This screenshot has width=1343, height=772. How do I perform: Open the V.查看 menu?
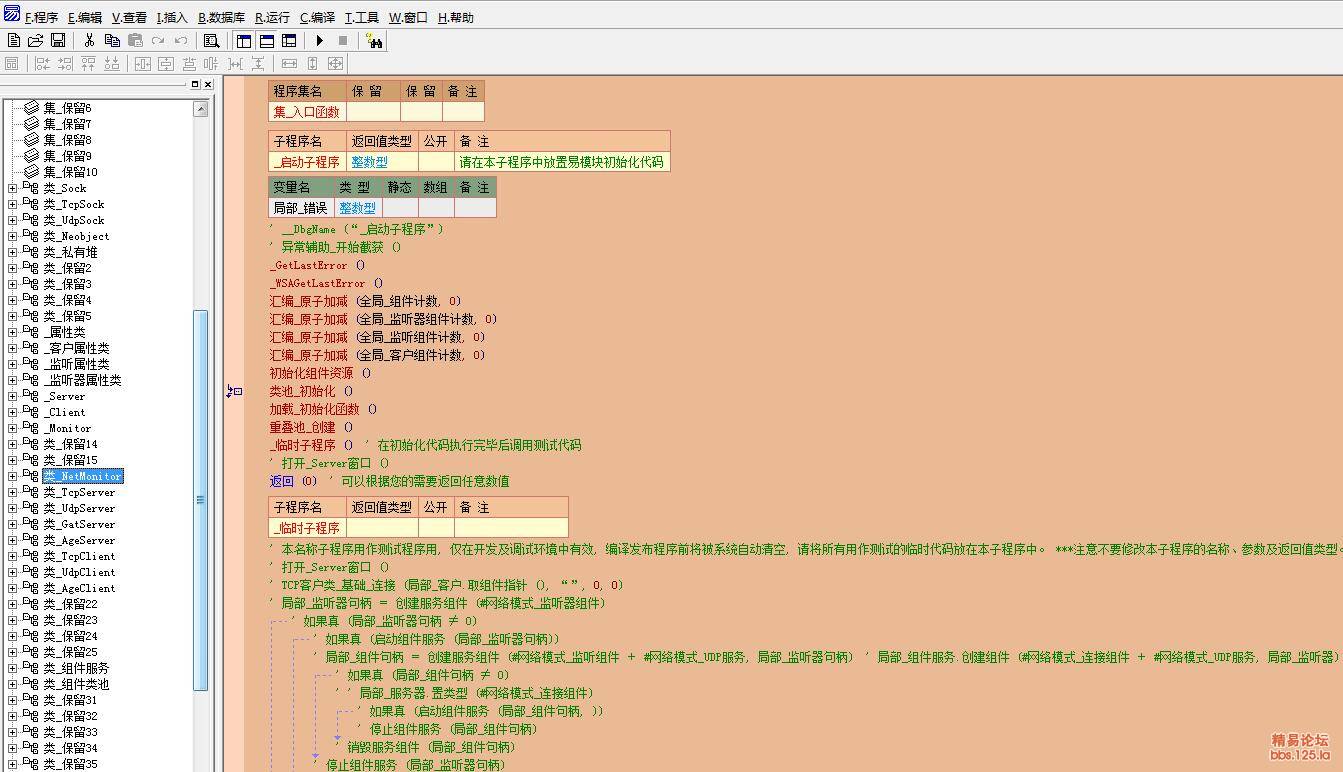(129, 18)
